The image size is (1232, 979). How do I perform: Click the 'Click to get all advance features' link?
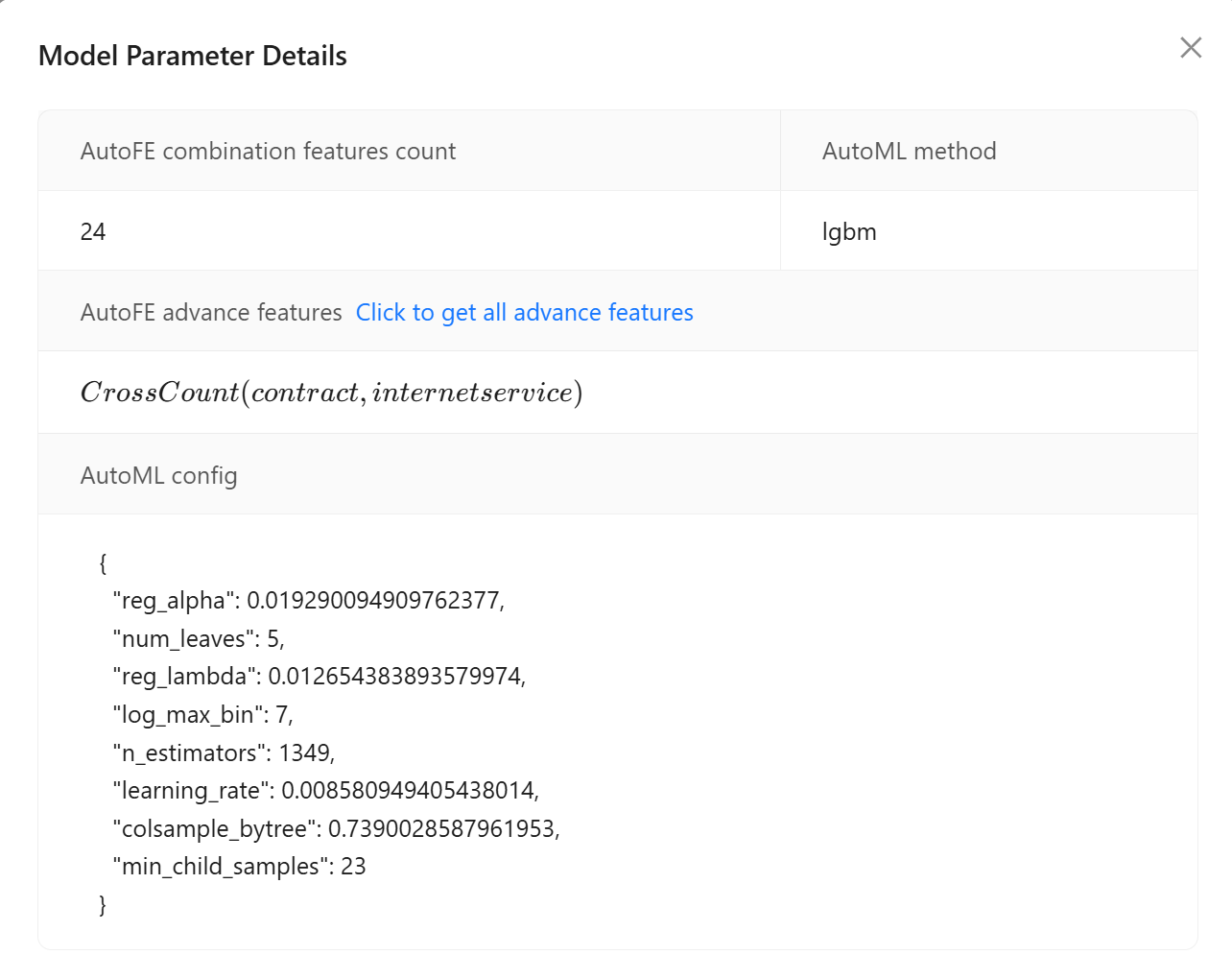pyautogui.click(x=524, y=313)
